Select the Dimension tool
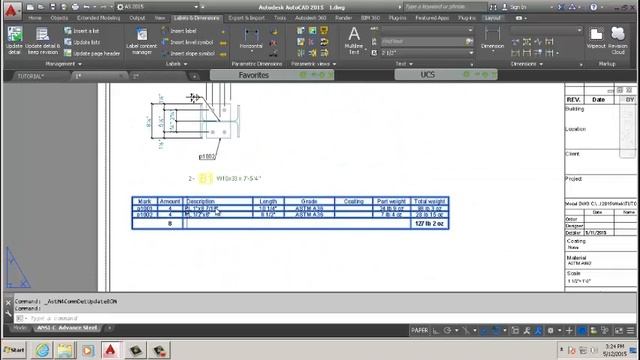The width and height of the screenshot is (640, 360). pos(492,38)
